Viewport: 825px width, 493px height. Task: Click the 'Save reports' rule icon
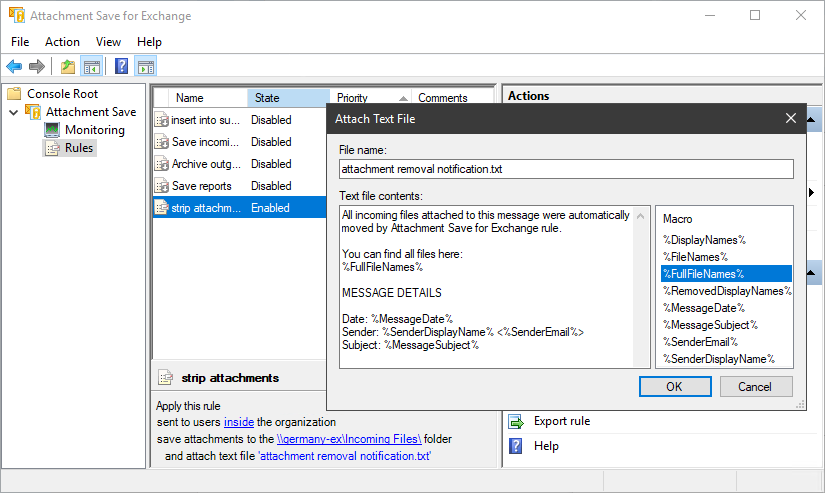click(x=162, y=186)
